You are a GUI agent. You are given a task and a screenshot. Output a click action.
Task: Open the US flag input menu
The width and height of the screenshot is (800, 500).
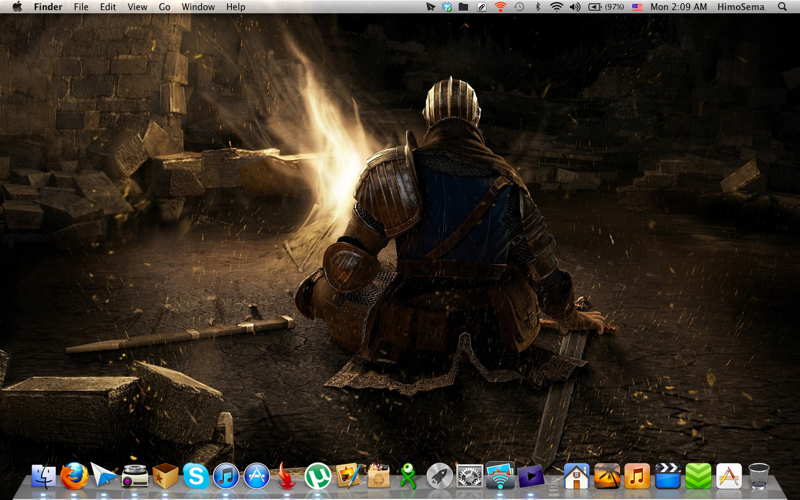[637, 7]
